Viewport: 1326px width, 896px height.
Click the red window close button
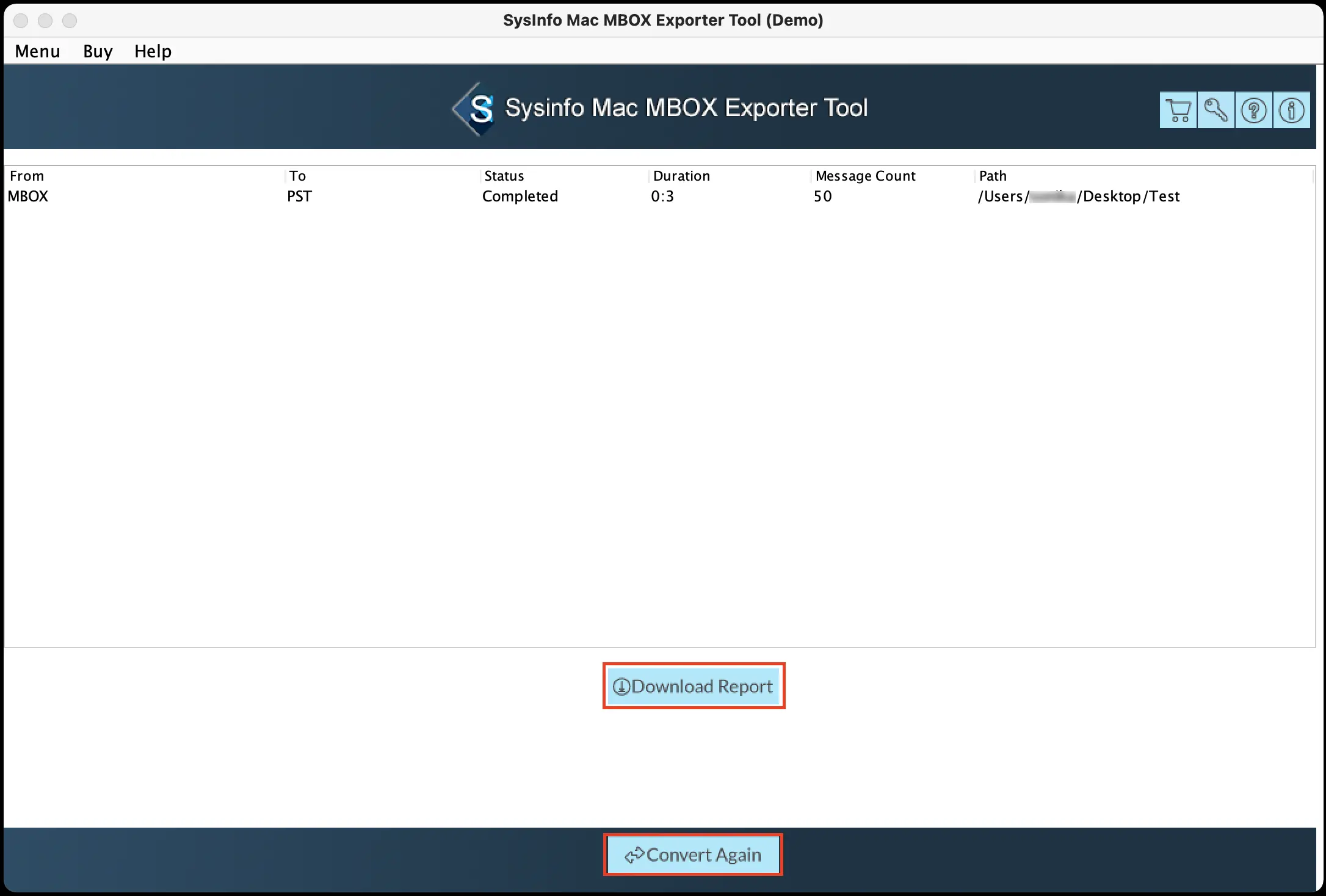pyautogui.click(x=21, y=21)
